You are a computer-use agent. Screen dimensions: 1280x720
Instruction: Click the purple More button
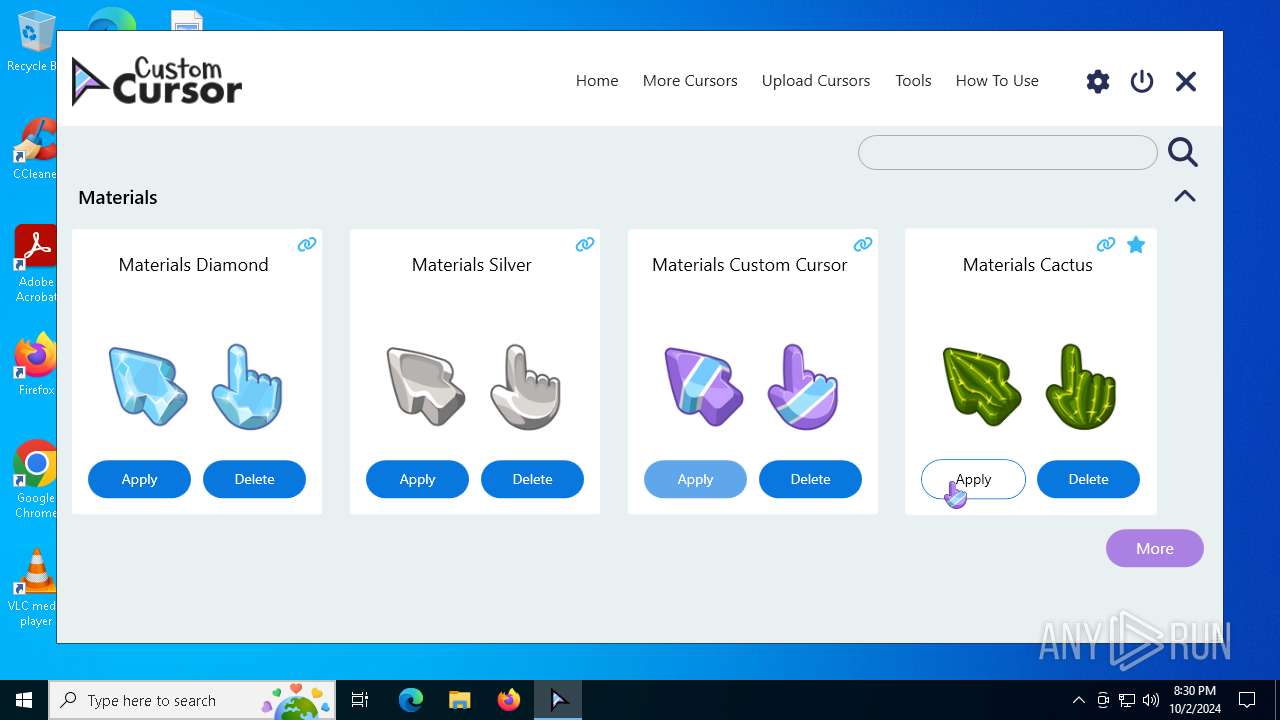pyautogui.click(x=1155, y=548)
